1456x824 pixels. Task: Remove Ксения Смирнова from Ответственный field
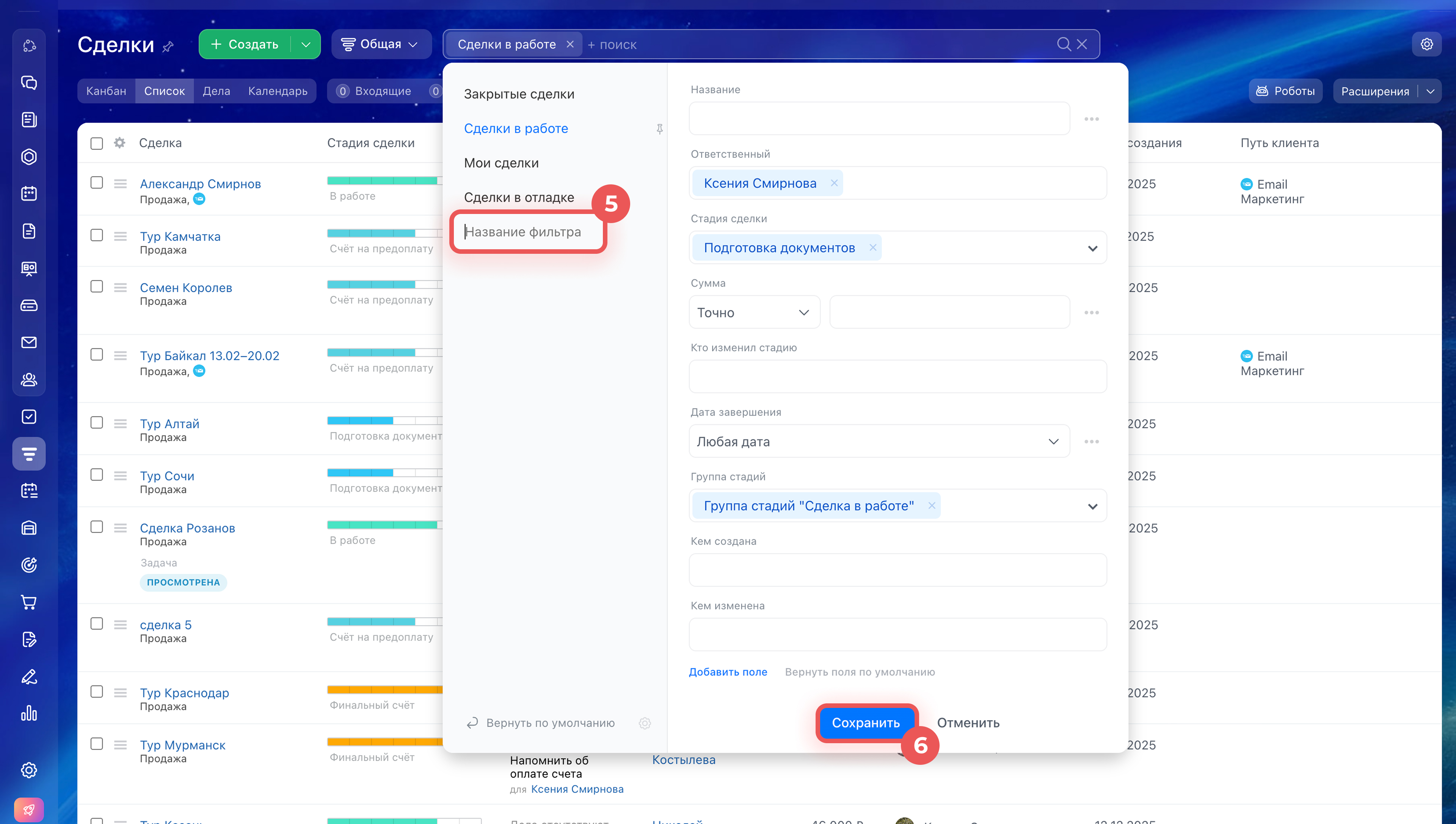click(x=834, y=183)
